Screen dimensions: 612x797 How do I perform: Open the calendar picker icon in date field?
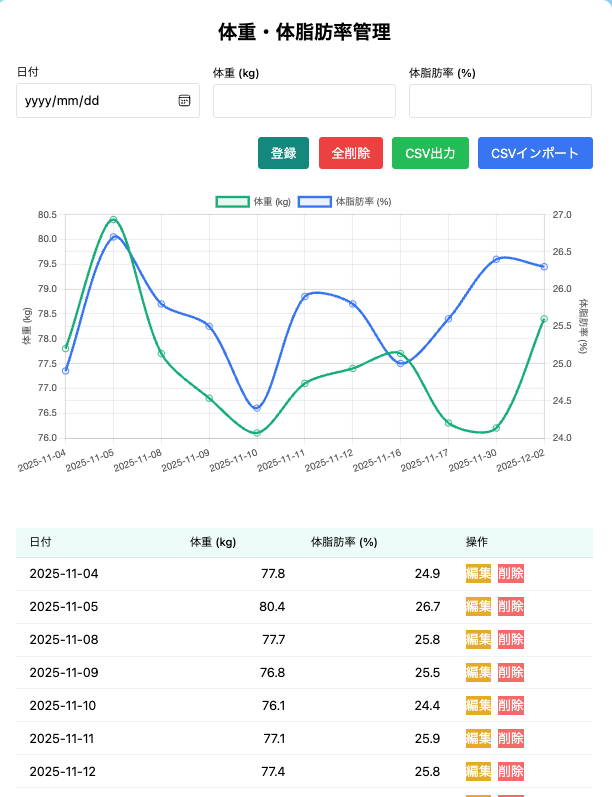(x=184, y=100)
